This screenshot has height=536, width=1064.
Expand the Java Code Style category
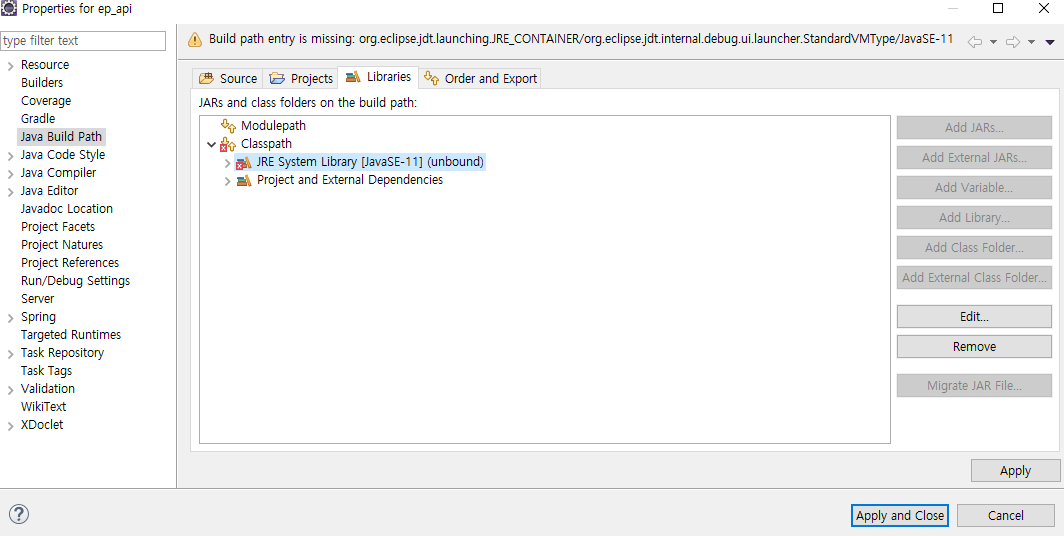pyautogui.click(x=10, y=156)
